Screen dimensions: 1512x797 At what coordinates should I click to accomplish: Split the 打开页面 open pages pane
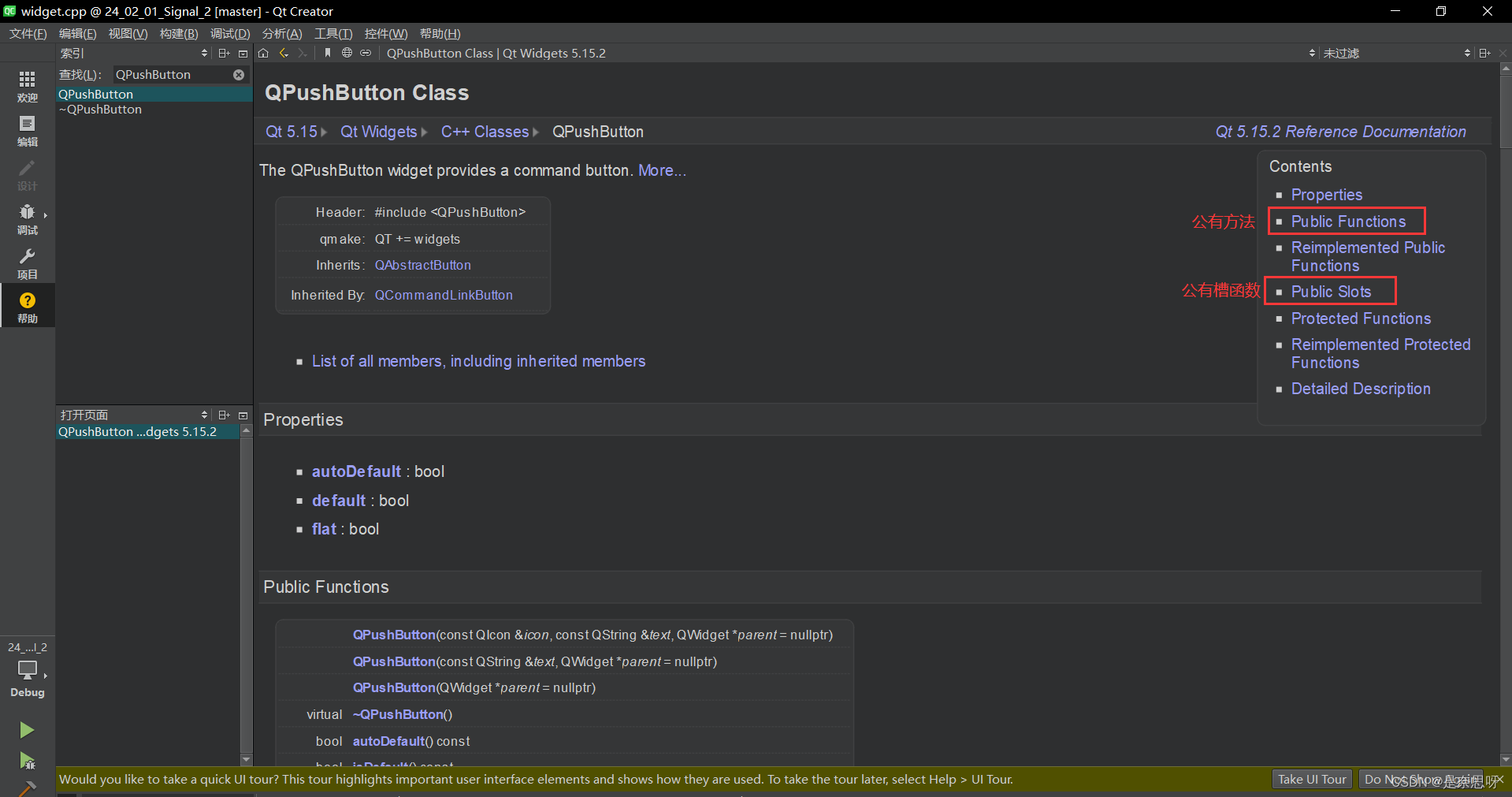point(225,415)
